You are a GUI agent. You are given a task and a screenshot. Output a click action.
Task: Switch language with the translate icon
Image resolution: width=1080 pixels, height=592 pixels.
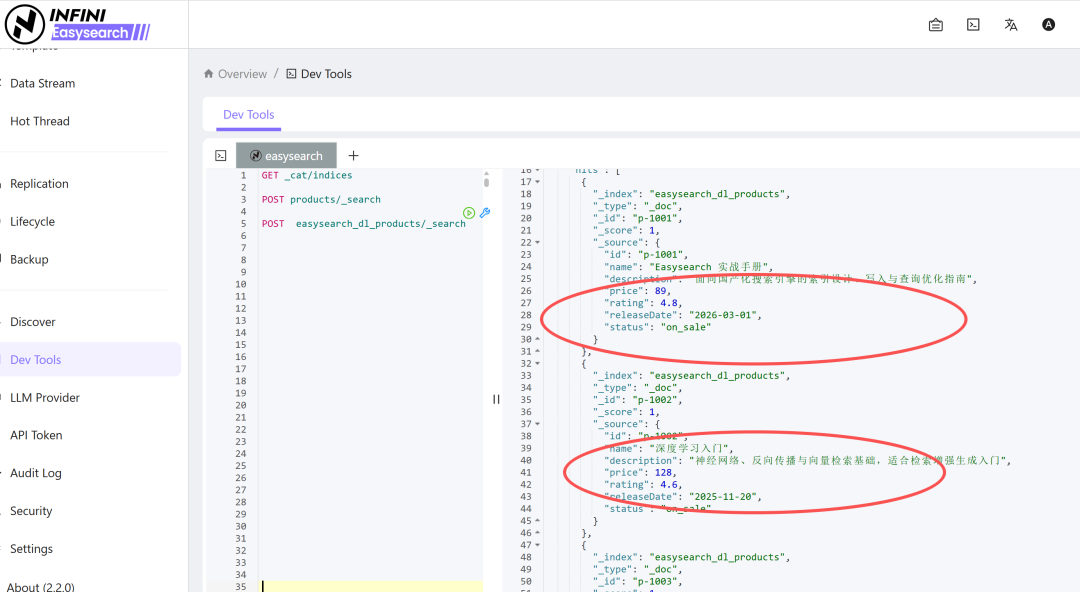[x=1010, y=25]
